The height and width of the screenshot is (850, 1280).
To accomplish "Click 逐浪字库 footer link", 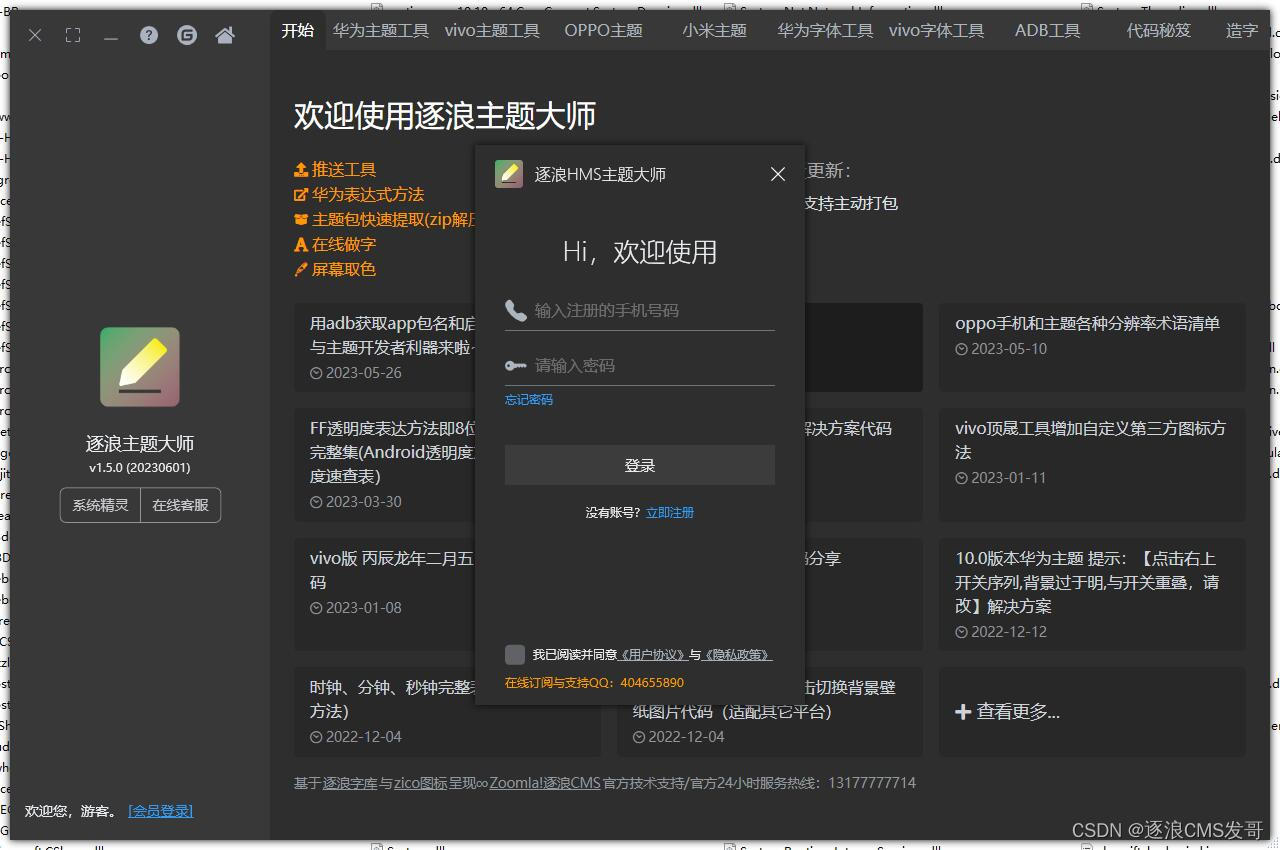I will point(350,783).
